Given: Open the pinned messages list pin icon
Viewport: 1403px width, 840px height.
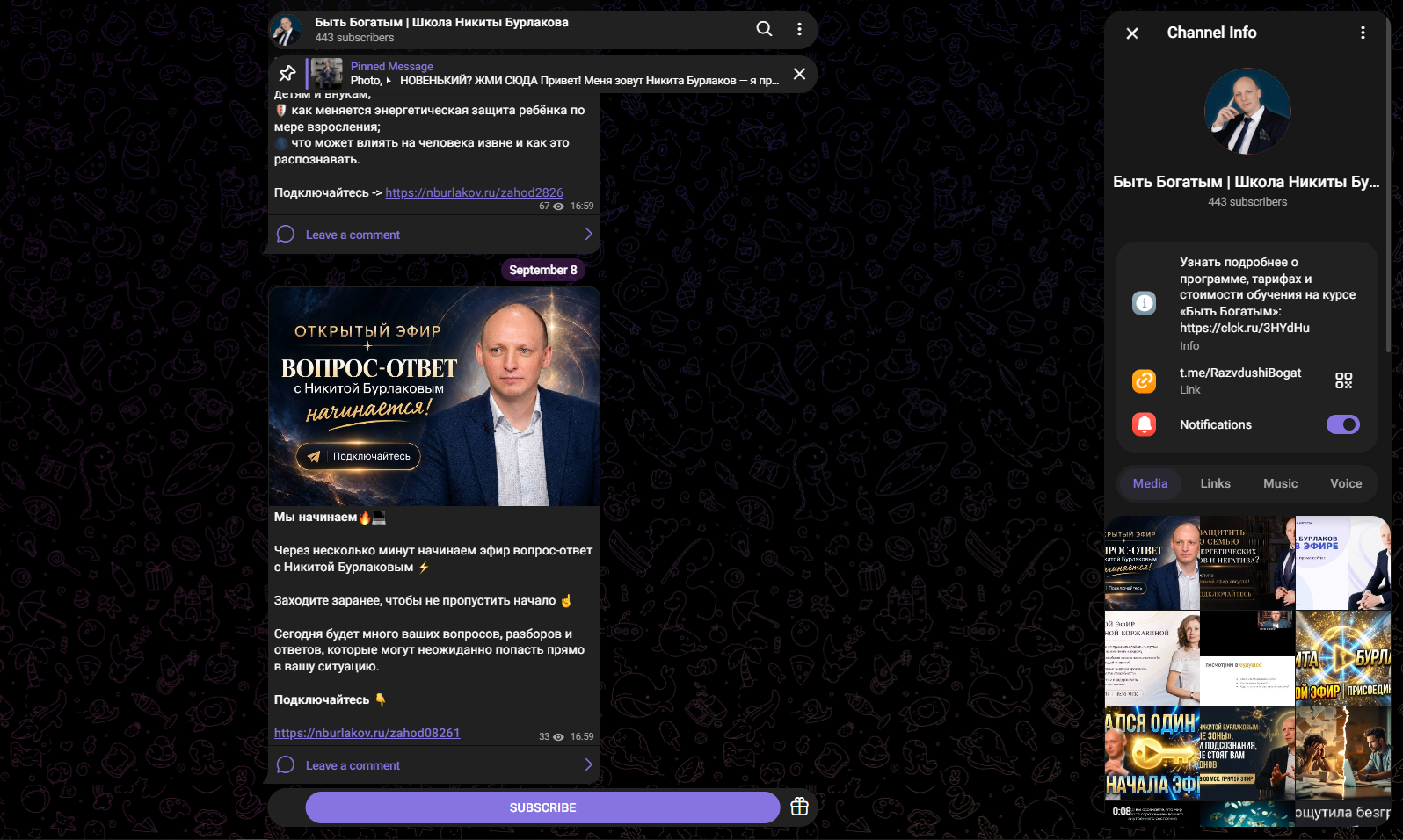Looking at the screenshot, I should pos(287,74).
